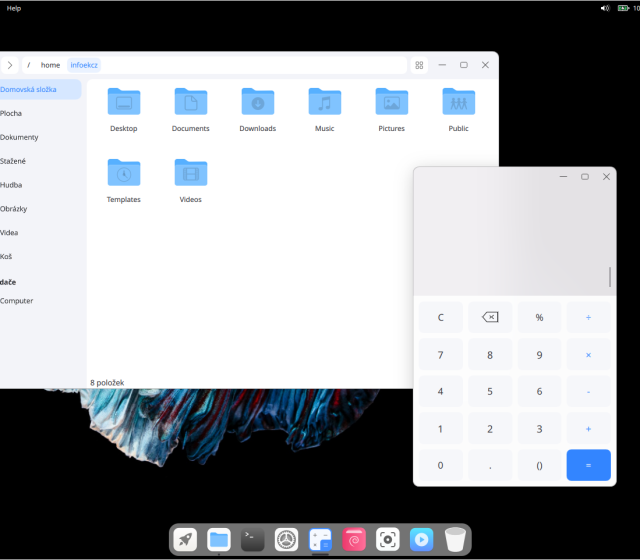Select the "home" breadcrumb in path bar
The height and width of the screenshot is (560, 640).
point(50,65)
